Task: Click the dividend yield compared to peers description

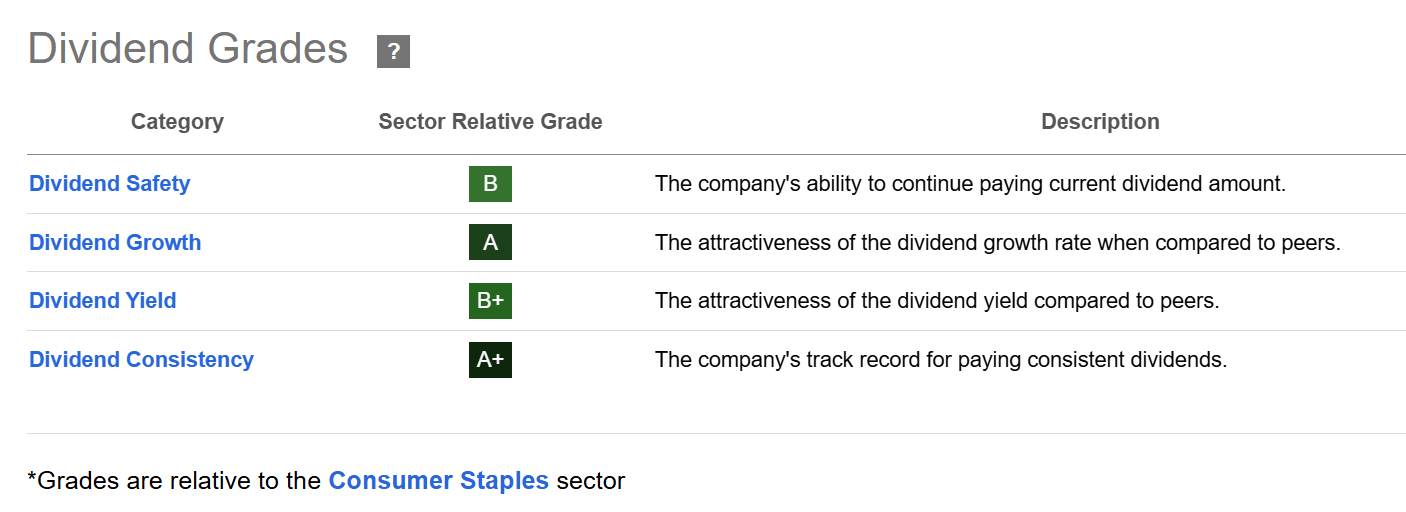Action: coord(937,301)
